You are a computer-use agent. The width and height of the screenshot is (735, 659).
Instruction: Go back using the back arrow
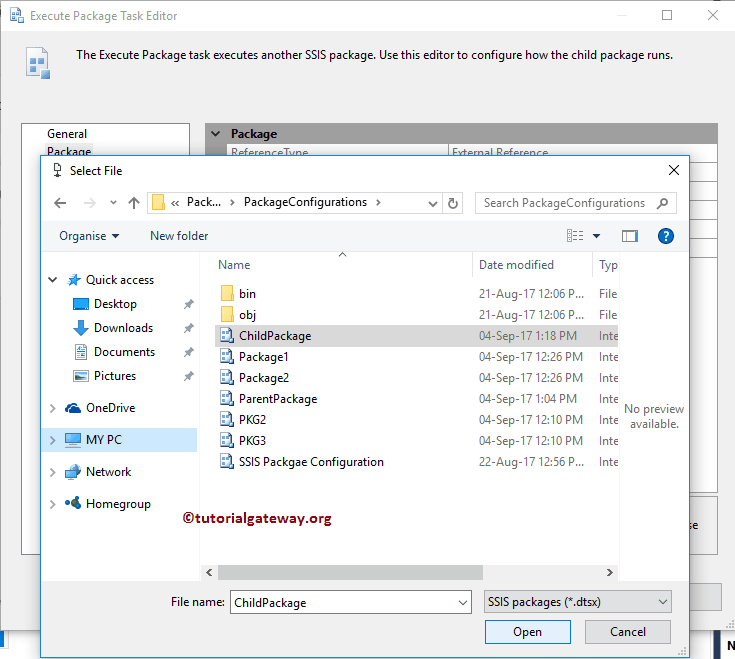[60, 203]
